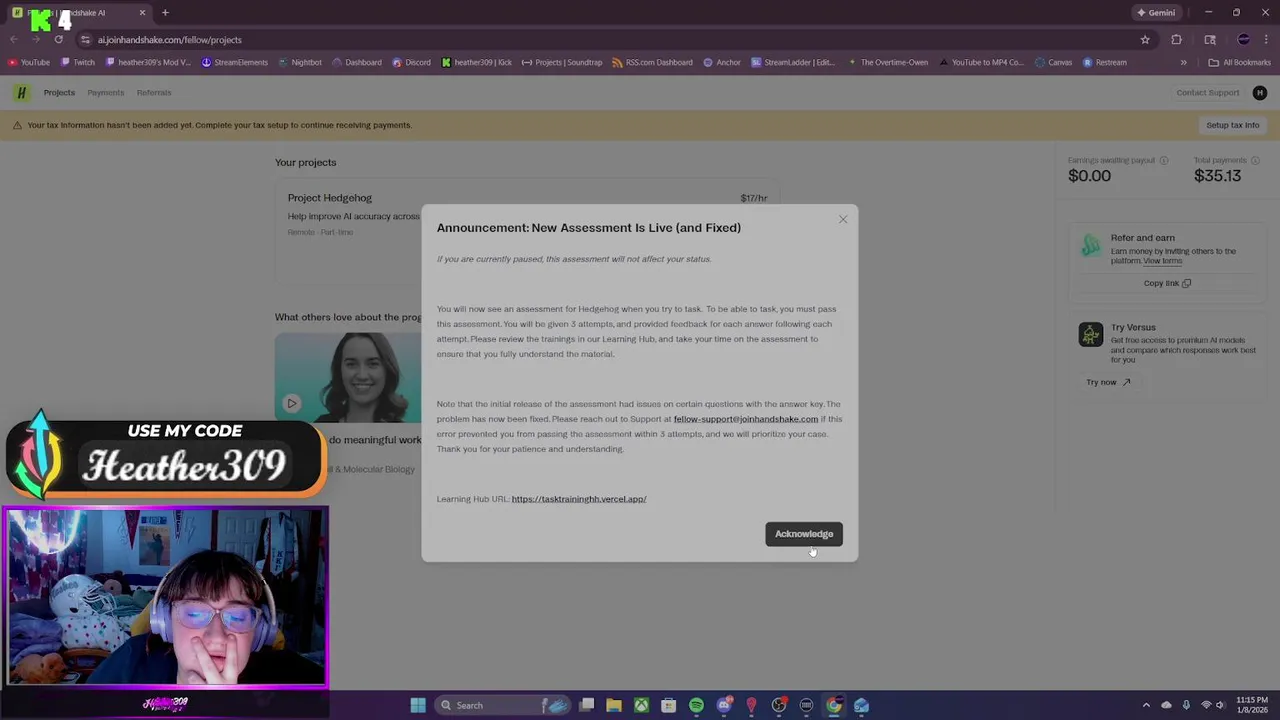Open the clock and date panel

[1252, 705]
